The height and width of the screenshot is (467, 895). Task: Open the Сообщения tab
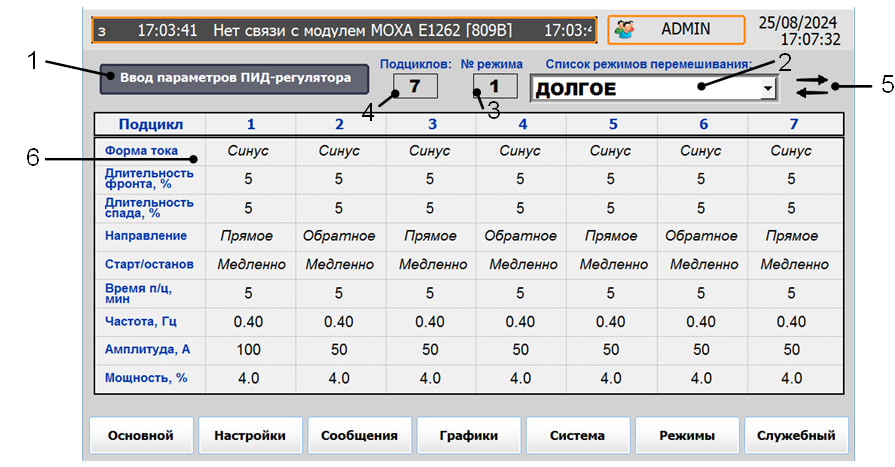click(359, 436)
